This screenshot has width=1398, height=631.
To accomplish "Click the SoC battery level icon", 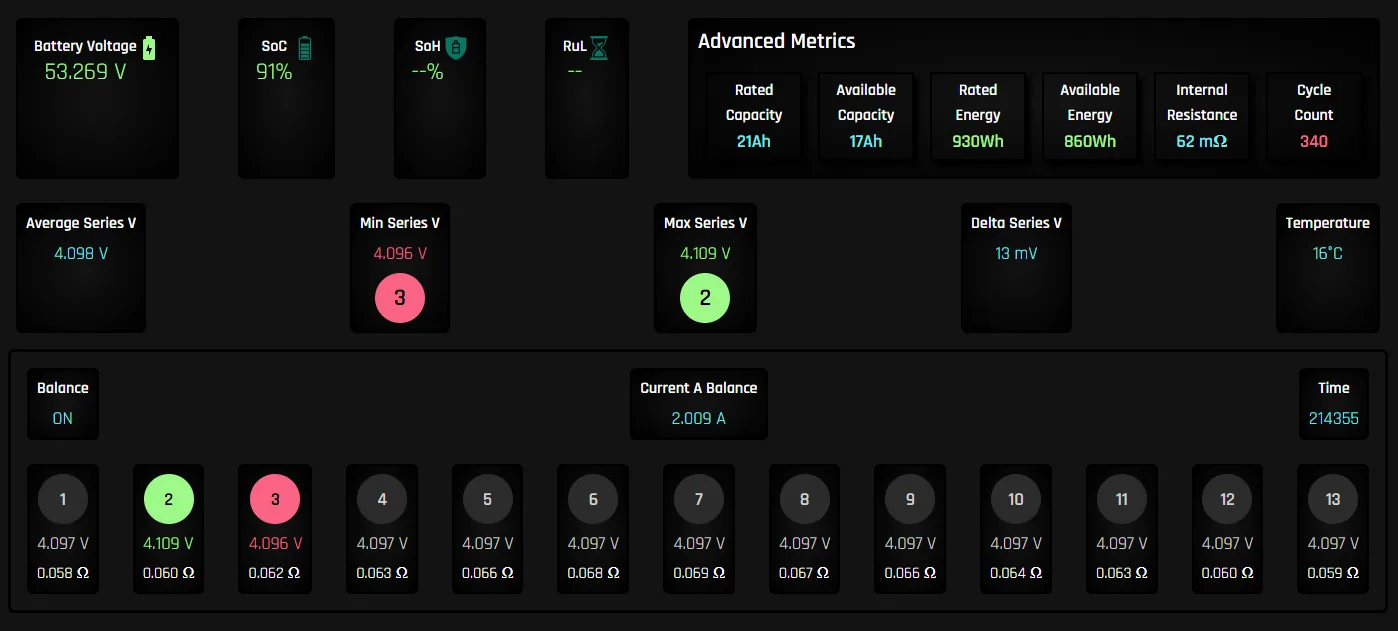I will point(305,47).
